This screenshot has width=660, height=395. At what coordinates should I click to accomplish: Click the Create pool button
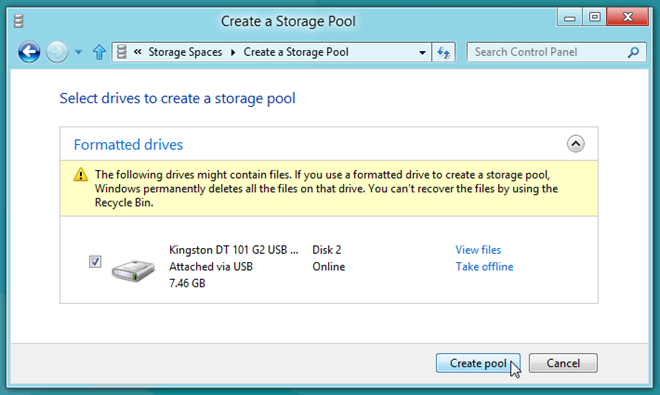click(478, 363)
